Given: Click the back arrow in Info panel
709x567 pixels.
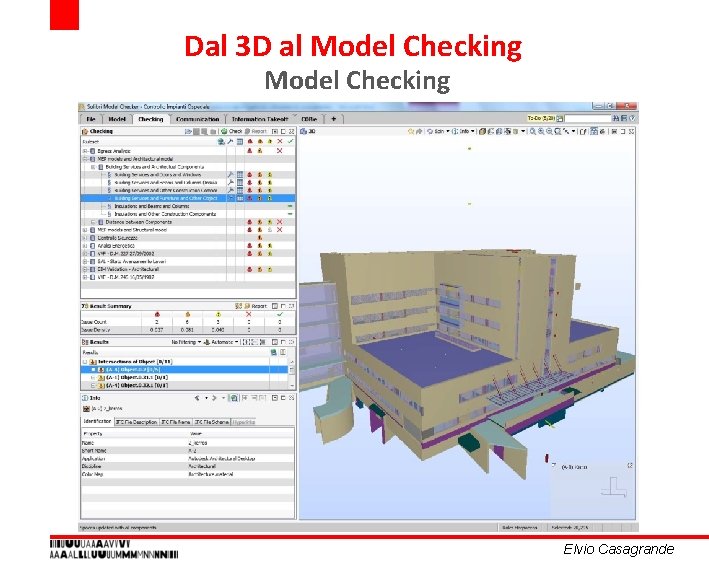Looking at the screenshot, I should tap(198, 398).
